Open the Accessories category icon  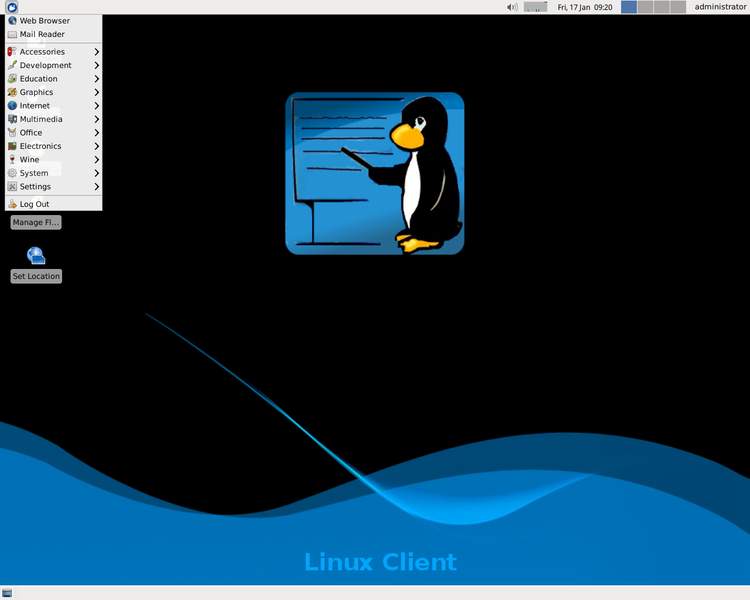[12, 51]
